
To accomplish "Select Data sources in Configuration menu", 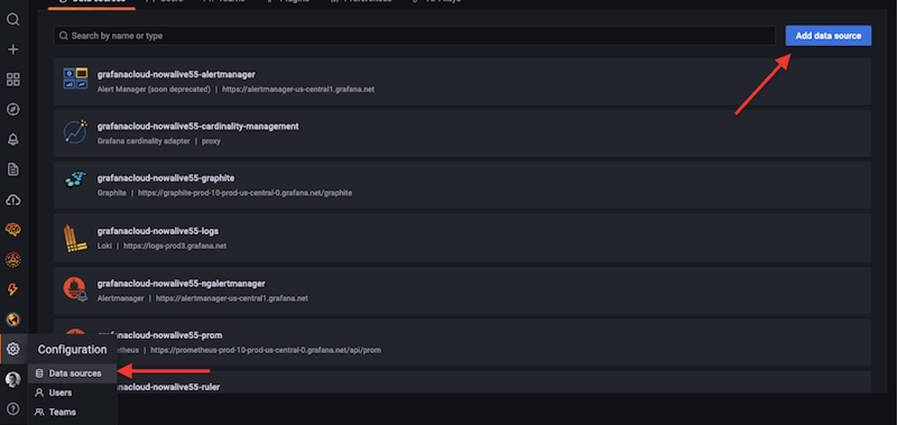I will click(75, 373).
